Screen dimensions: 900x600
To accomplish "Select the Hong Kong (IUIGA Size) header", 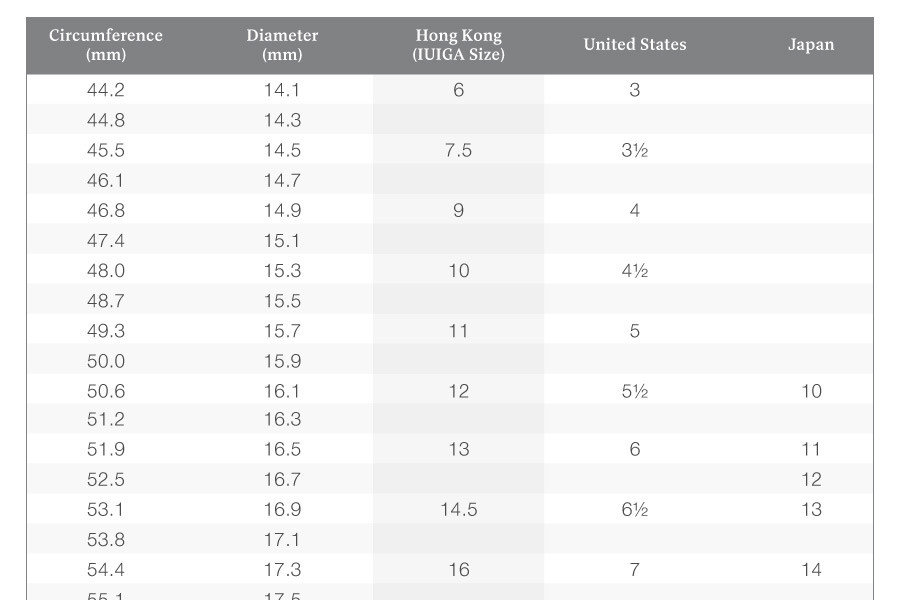I will [x=459, y=45].
